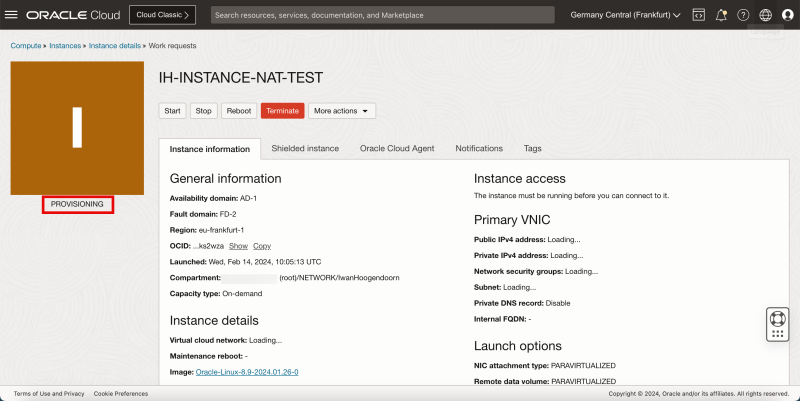
Task: Click the Subnet Loading text
Action: (x=505, y=287)
